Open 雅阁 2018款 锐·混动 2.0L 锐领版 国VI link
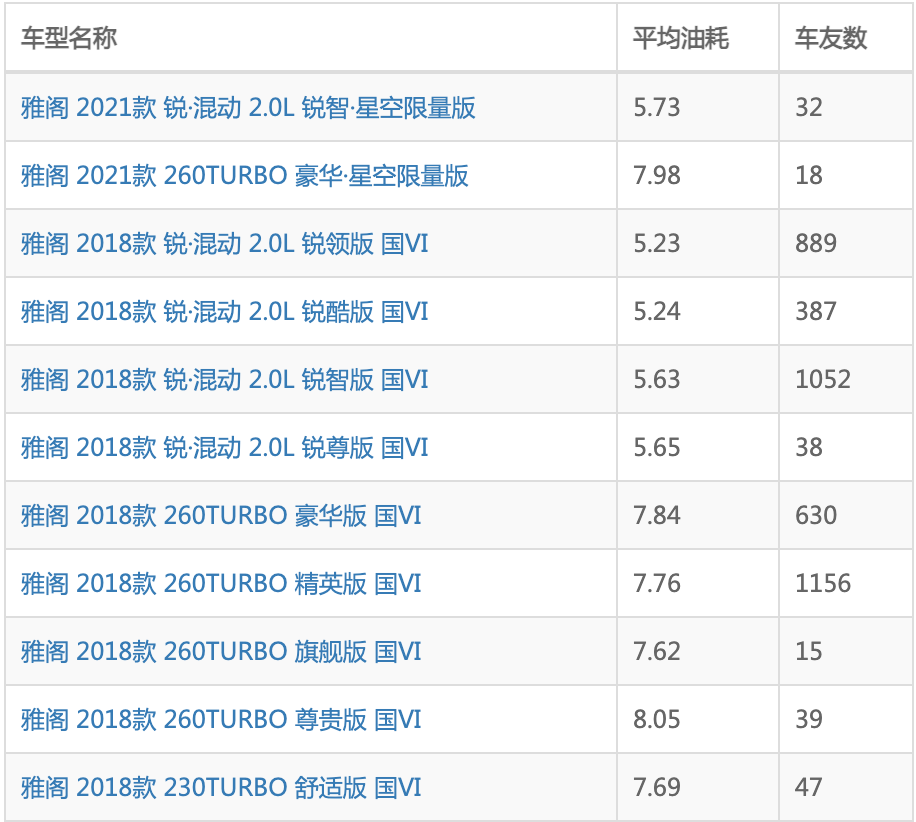916x822 pixels. point(225,244)
